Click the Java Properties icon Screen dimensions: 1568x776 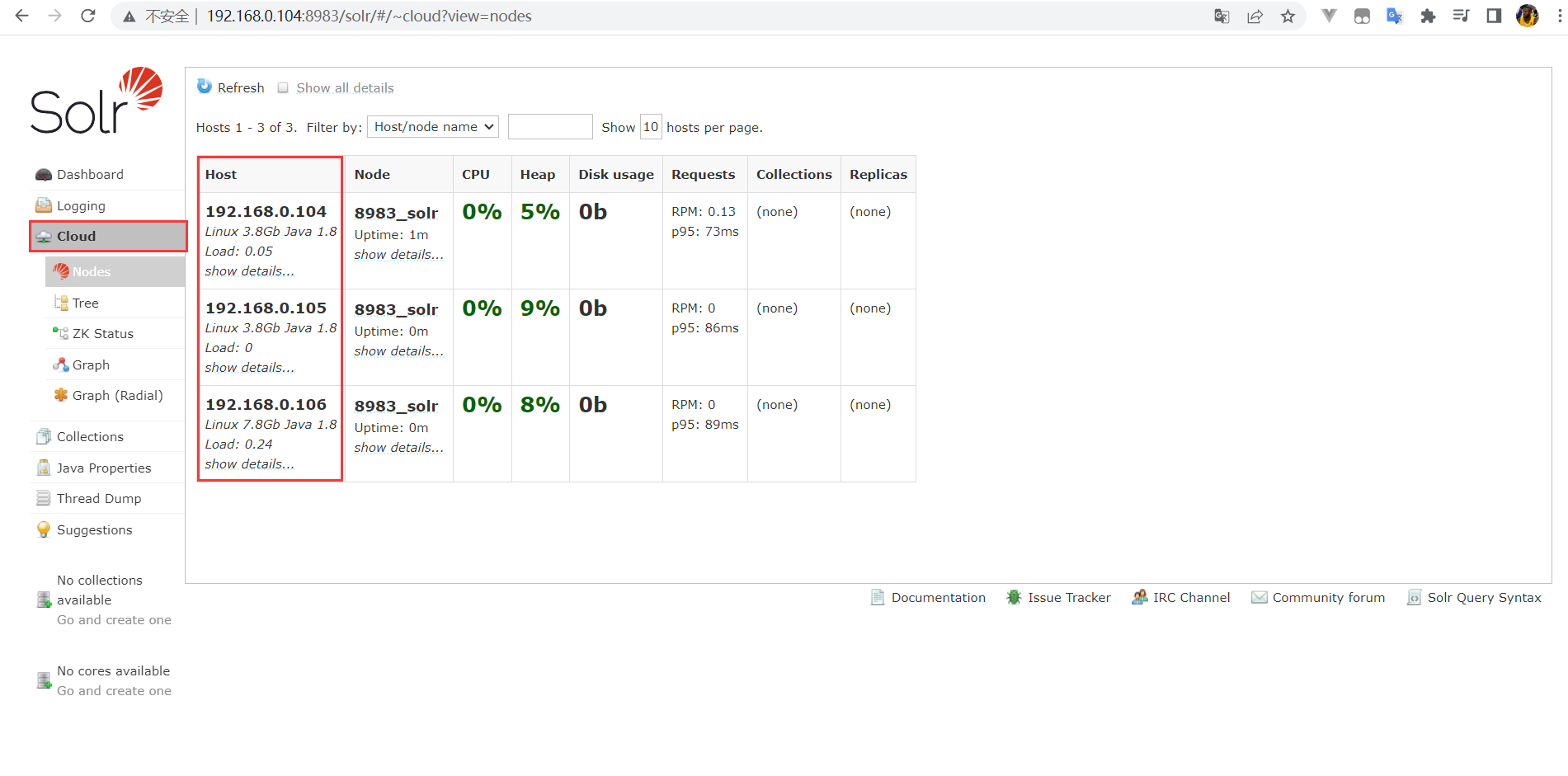tap(44, 468)
